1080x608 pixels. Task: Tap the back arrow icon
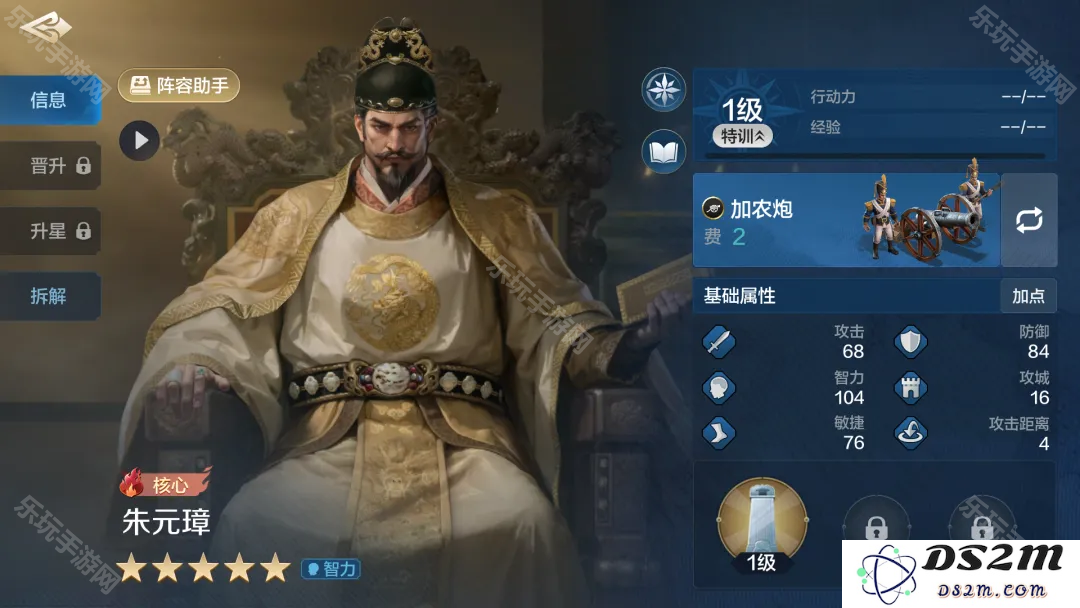(46, 28)
